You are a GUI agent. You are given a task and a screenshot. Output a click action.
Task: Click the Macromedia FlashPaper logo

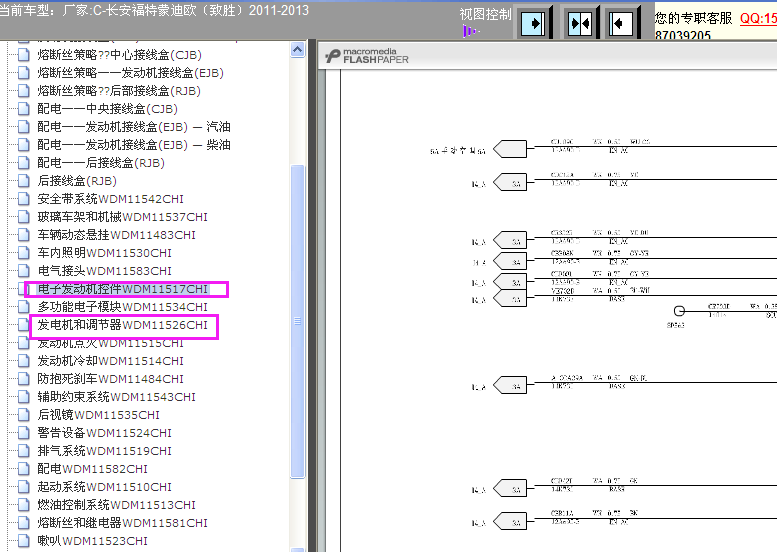click(367, 55)
